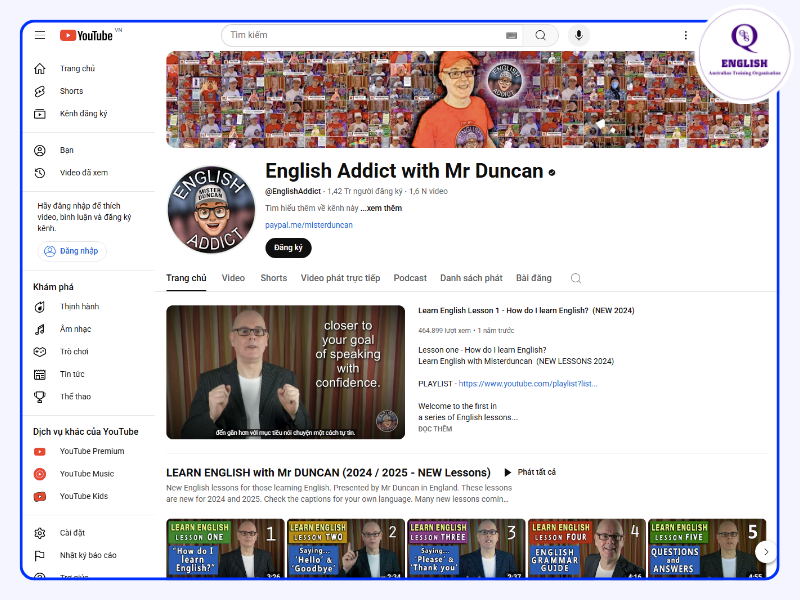This screenshot has height=600, width=800.
Task: Open Shorts from the sidebar icon
Action: point(40,91)
